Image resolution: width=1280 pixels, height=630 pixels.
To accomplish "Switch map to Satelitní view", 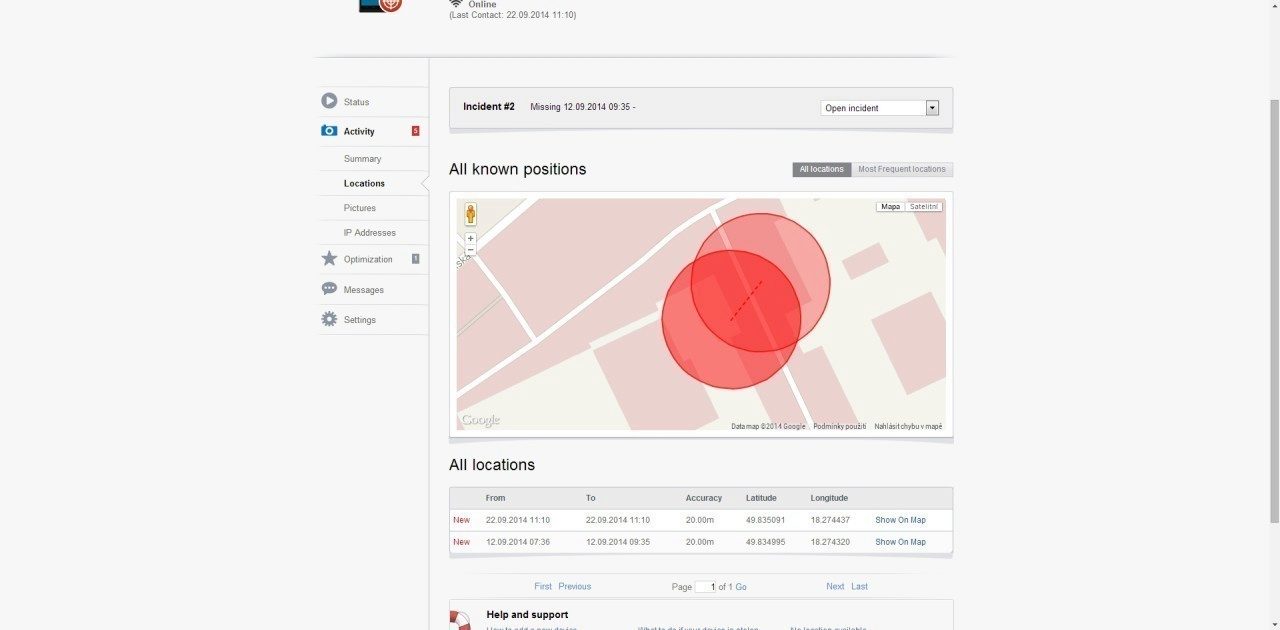I will (x=923, y=207).
